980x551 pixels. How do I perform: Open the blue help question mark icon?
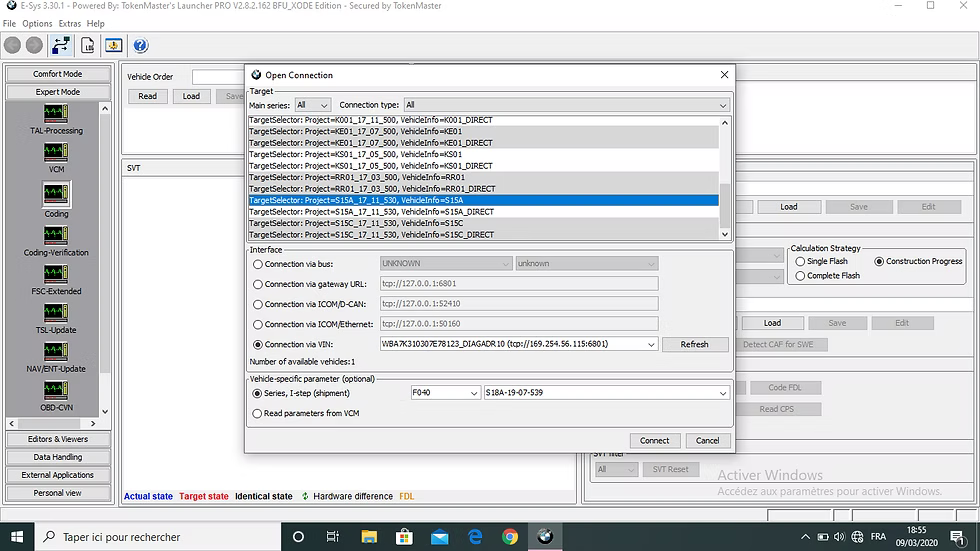coord(141,46)
